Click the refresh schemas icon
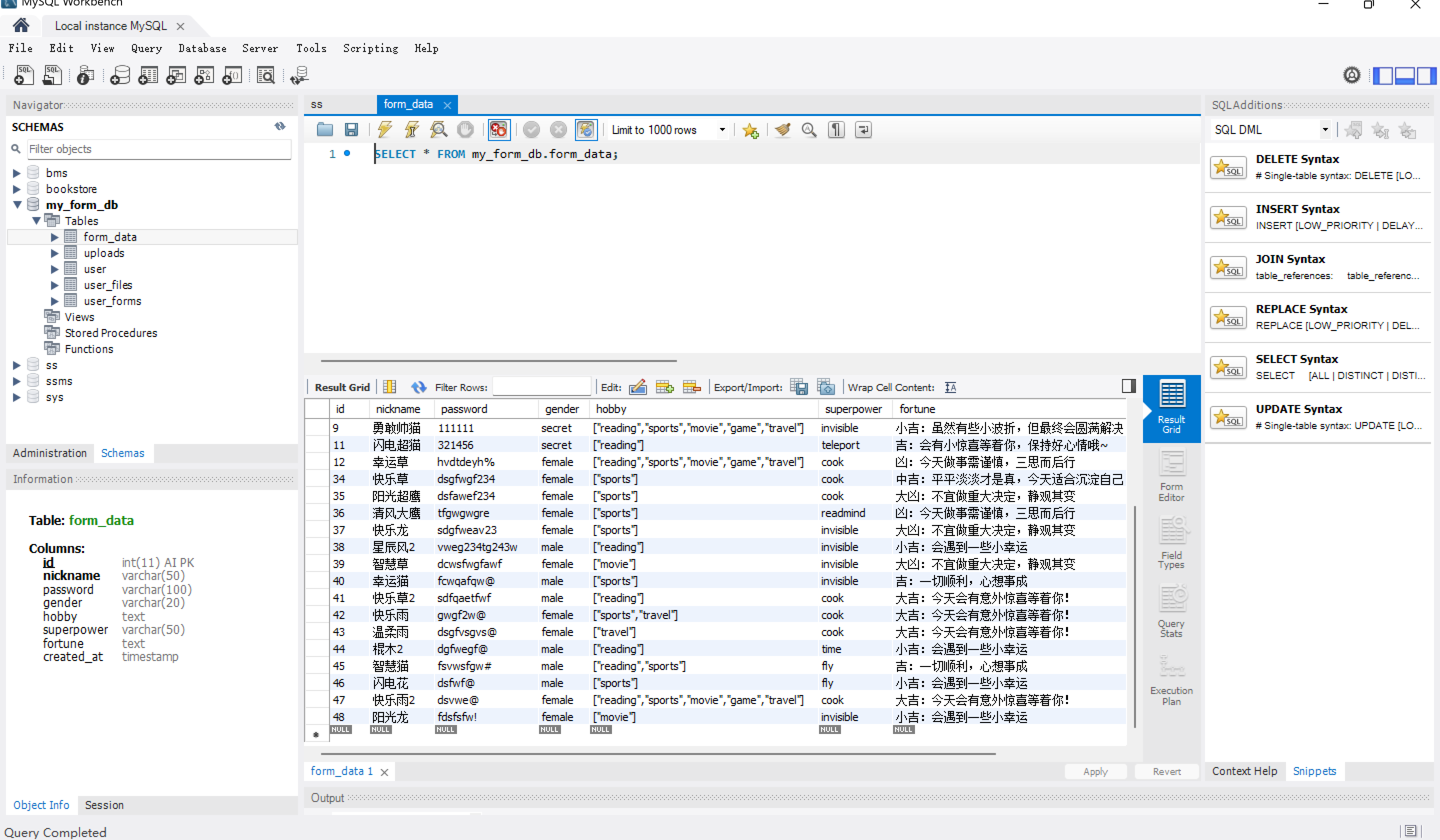1440x840 pixels. click(x=279, y=126)
